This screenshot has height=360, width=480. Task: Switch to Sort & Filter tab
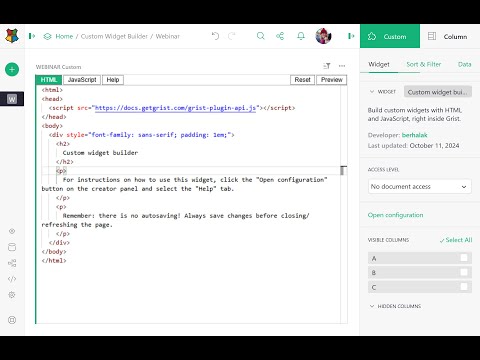point(423,64)
